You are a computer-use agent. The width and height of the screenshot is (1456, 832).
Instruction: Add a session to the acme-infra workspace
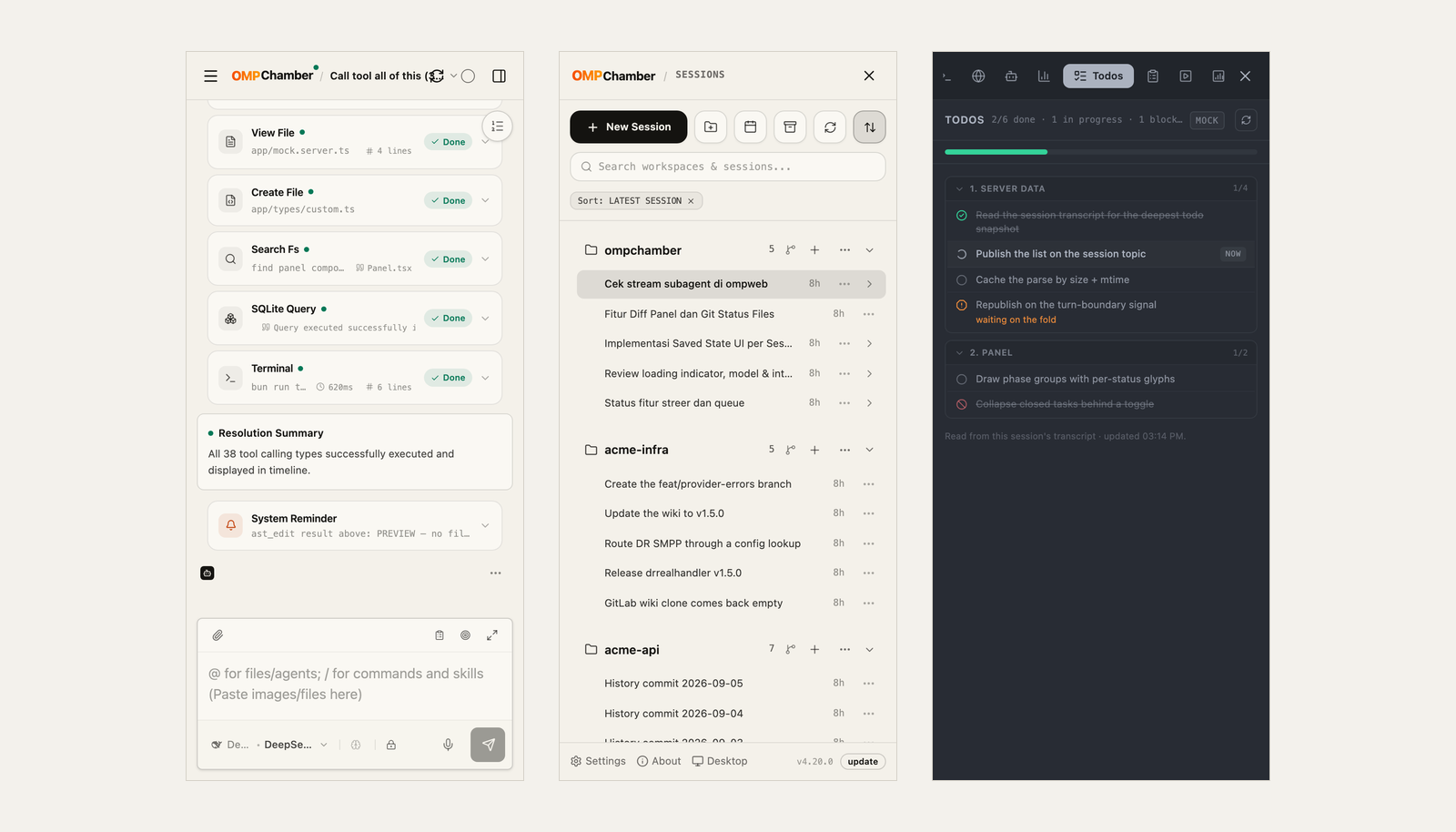tap(814, 450)
